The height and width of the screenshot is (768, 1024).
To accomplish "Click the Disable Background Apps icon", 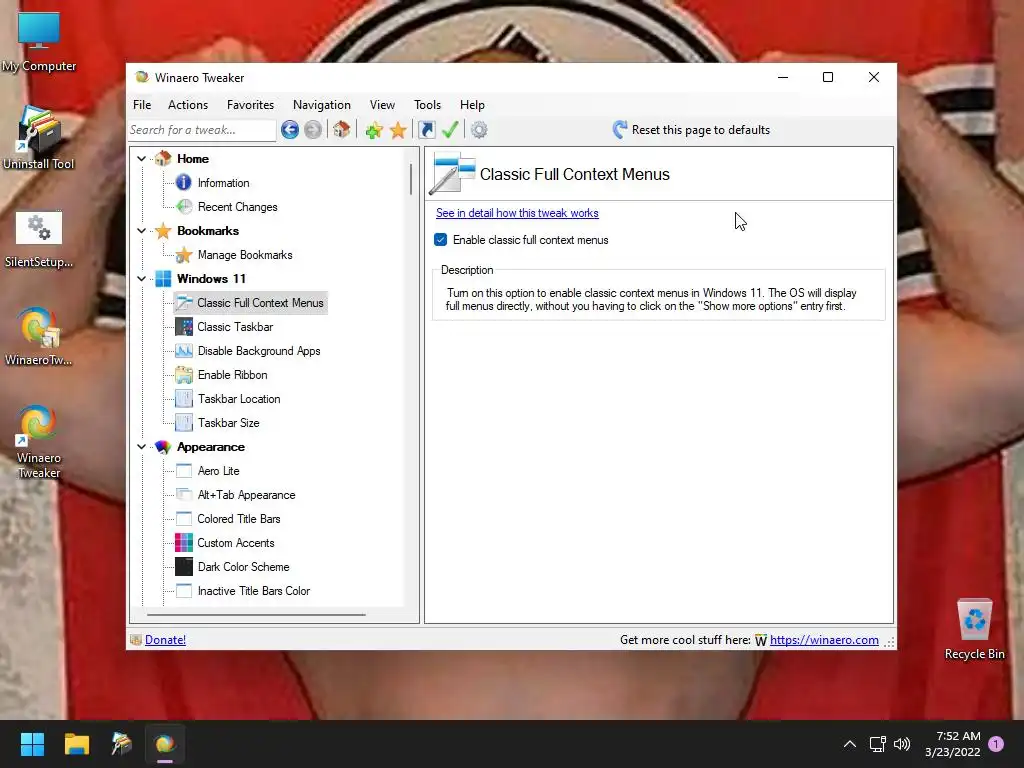I will click(x=184, y=351).
